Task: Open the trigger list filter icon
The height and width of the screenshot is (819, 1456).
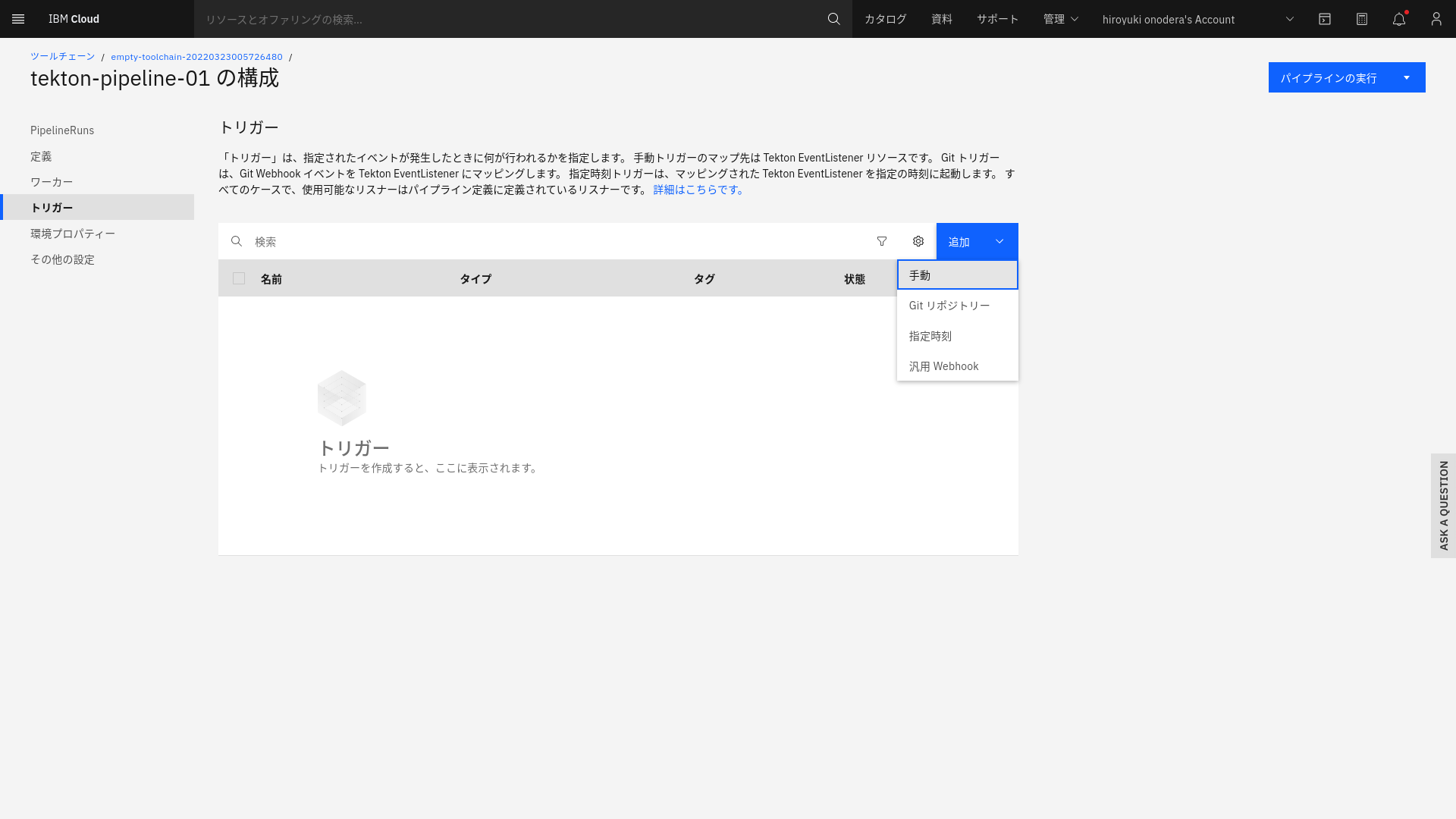Action: 882,241
